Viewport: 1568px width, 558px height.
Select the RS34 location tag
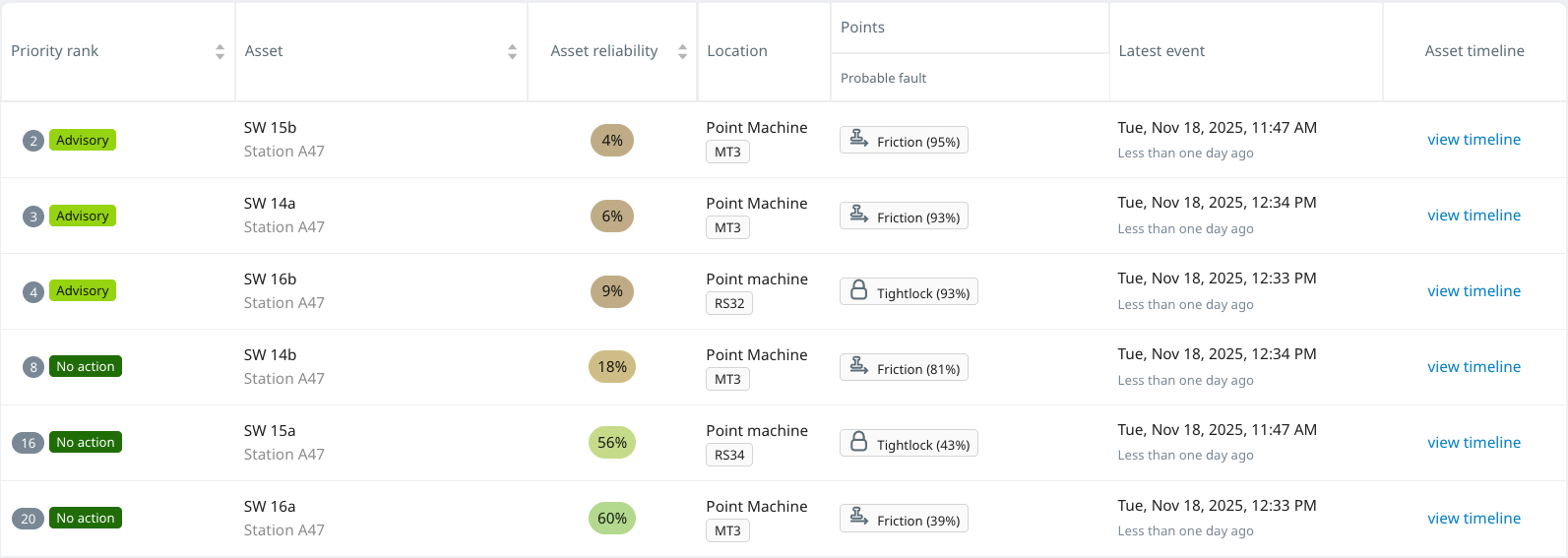729,455
